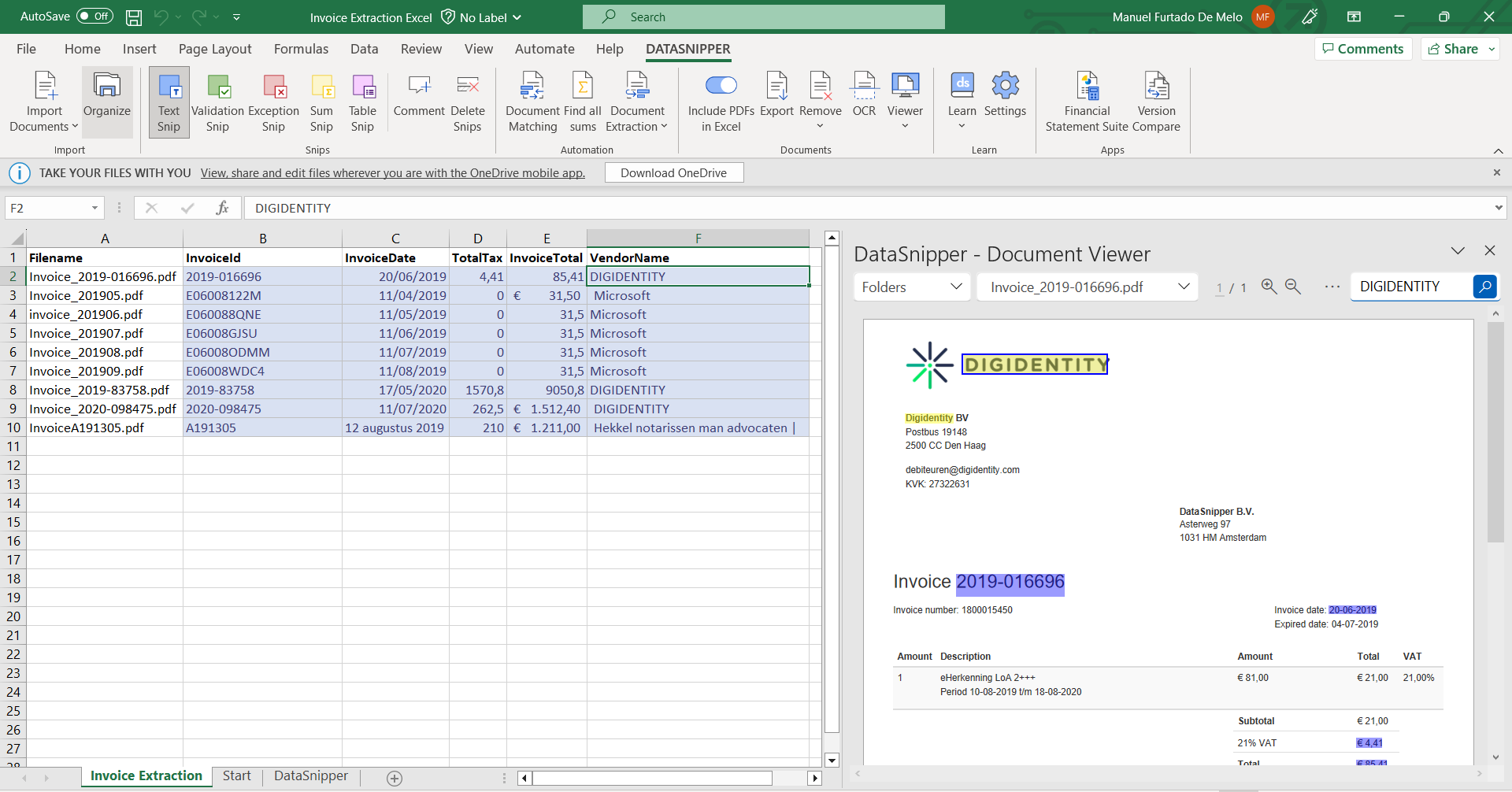Click the Export documents icon
Screen dimensions: 1512x792
click(776, 94)
